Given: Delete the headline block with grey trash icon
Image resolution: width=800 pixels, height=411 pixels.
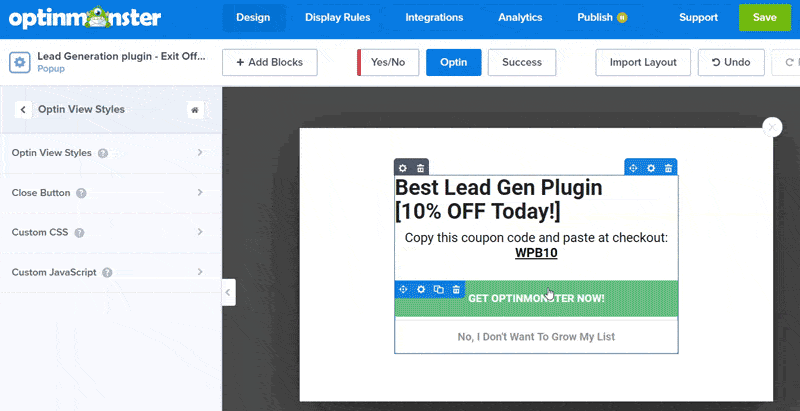Looking at the screenshot, I should 421,167.
